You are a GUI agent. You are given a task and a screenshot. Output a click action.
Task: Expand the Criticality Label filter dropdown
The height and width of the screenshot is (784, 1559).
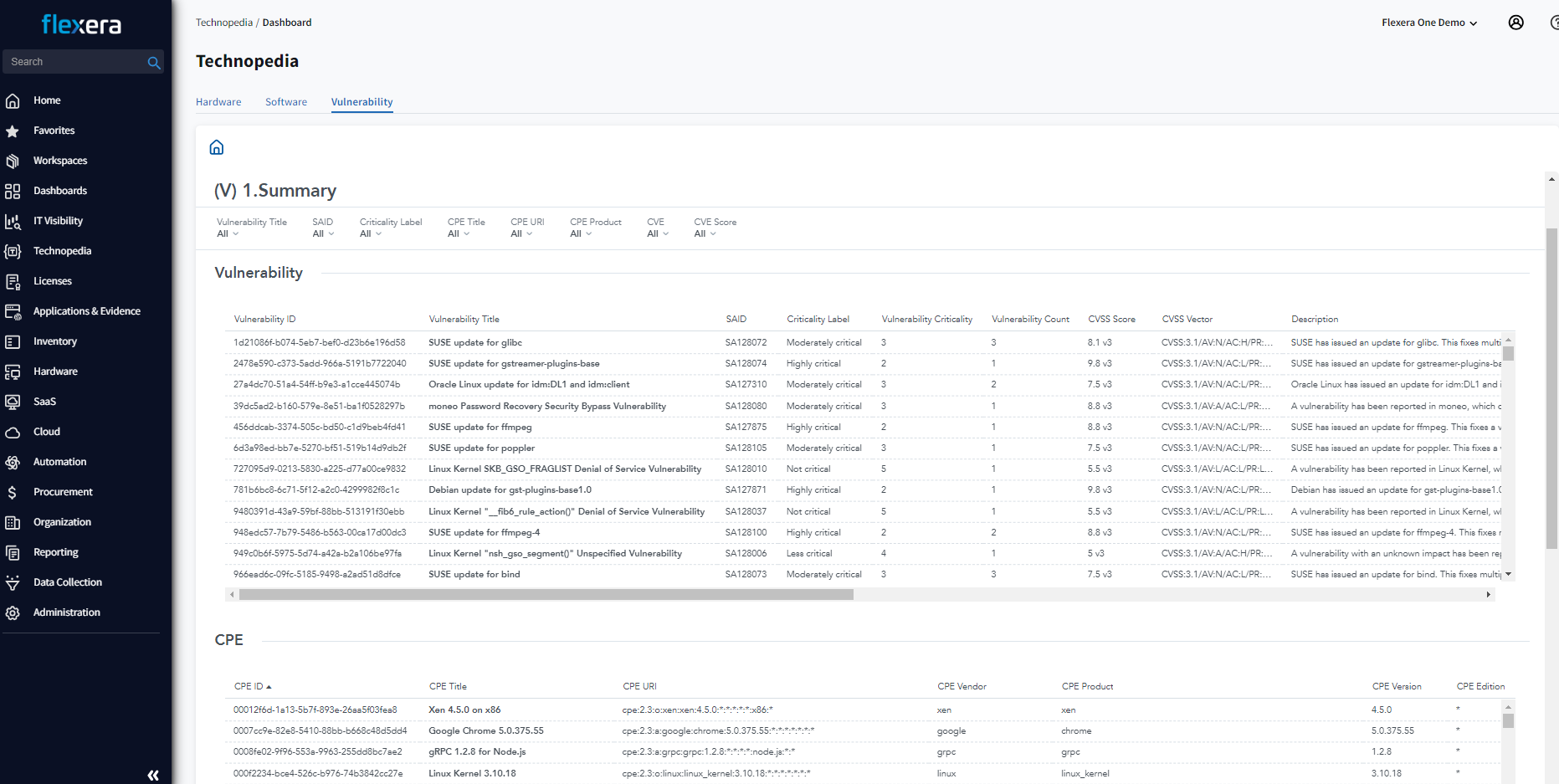tap(371, 234)
